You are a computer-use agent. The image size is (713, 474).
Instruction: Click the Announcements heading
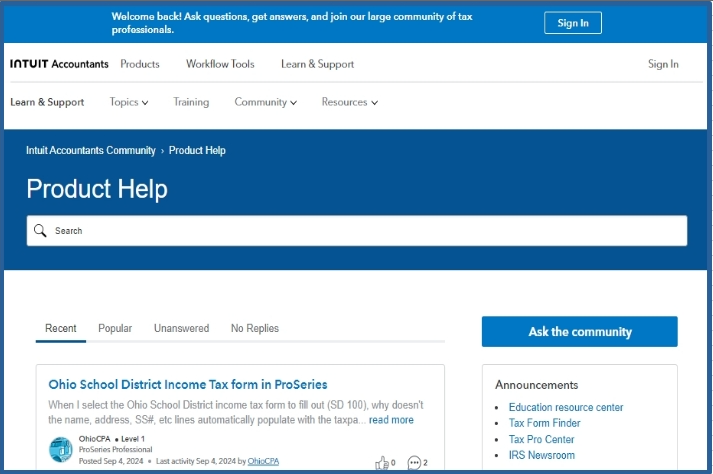(537, 385)
